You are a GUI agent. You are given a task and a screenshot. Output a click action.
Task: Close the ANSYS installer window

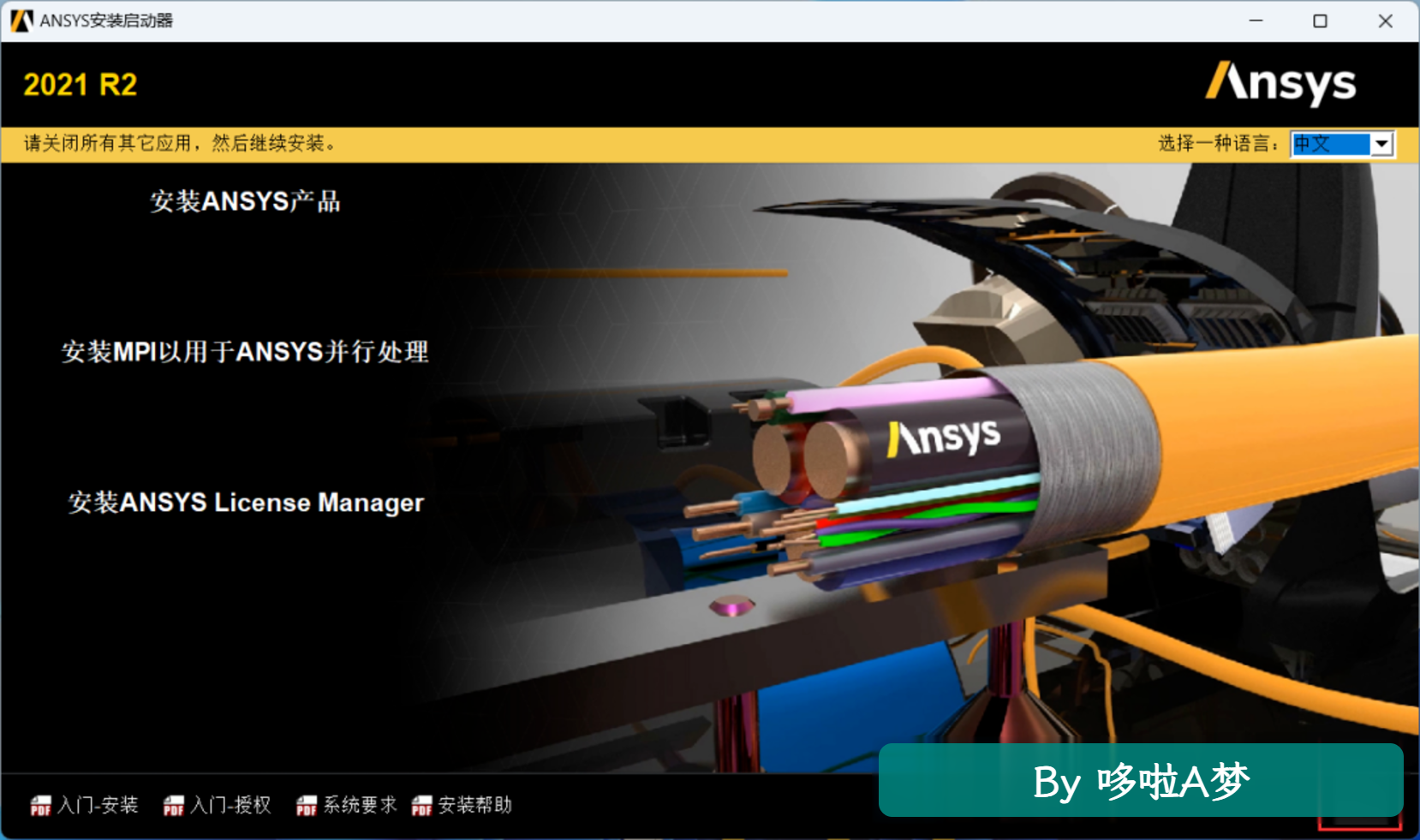[x=1385, y=21]
